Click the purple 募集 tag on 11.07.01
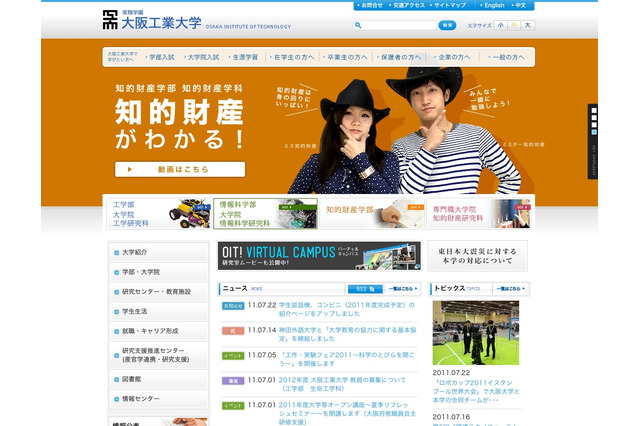Image resolution: width=640 pixels, height=426 pixels. 233,381
